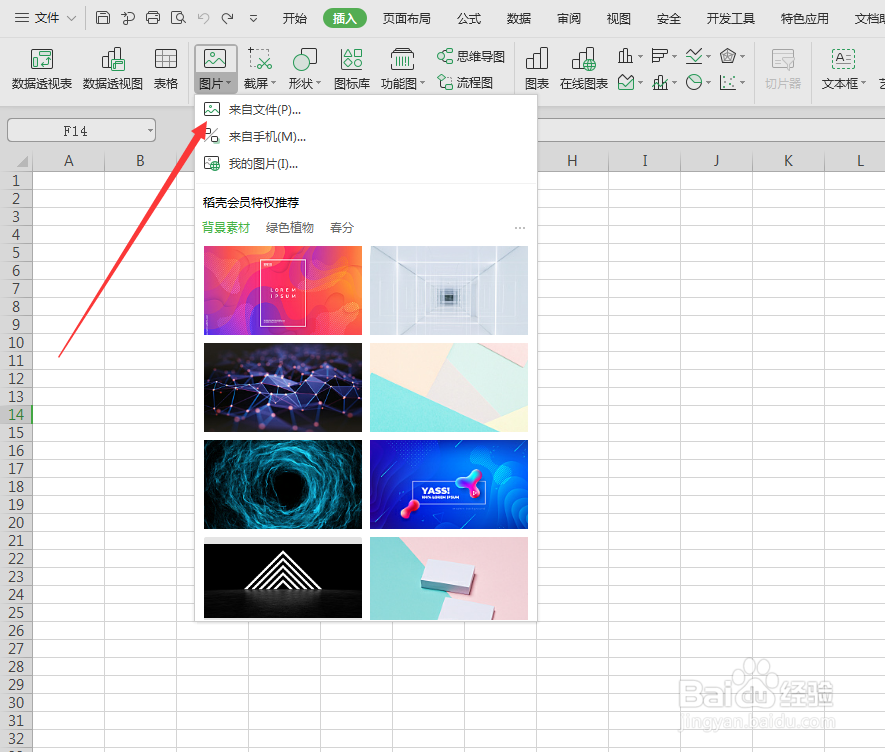Click the column chart type icon
The image size is (885, 752).
coord(625,56)
